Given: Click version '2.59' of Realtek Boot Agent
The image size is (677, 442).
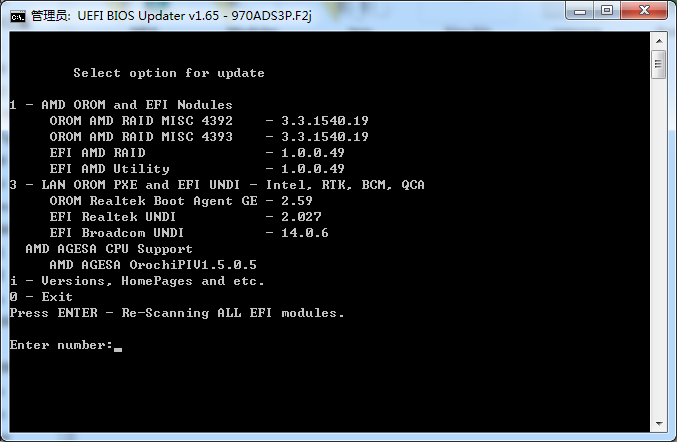Looking at the screenshot, I should pyautogui.click(x=297, y=201).
